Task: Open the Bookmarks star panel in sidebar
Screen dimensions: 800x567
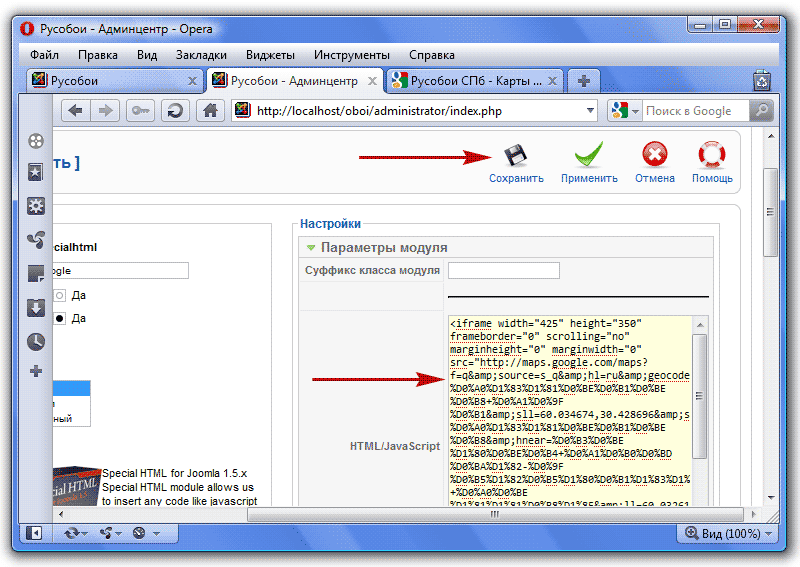Action: click(36, 173)
